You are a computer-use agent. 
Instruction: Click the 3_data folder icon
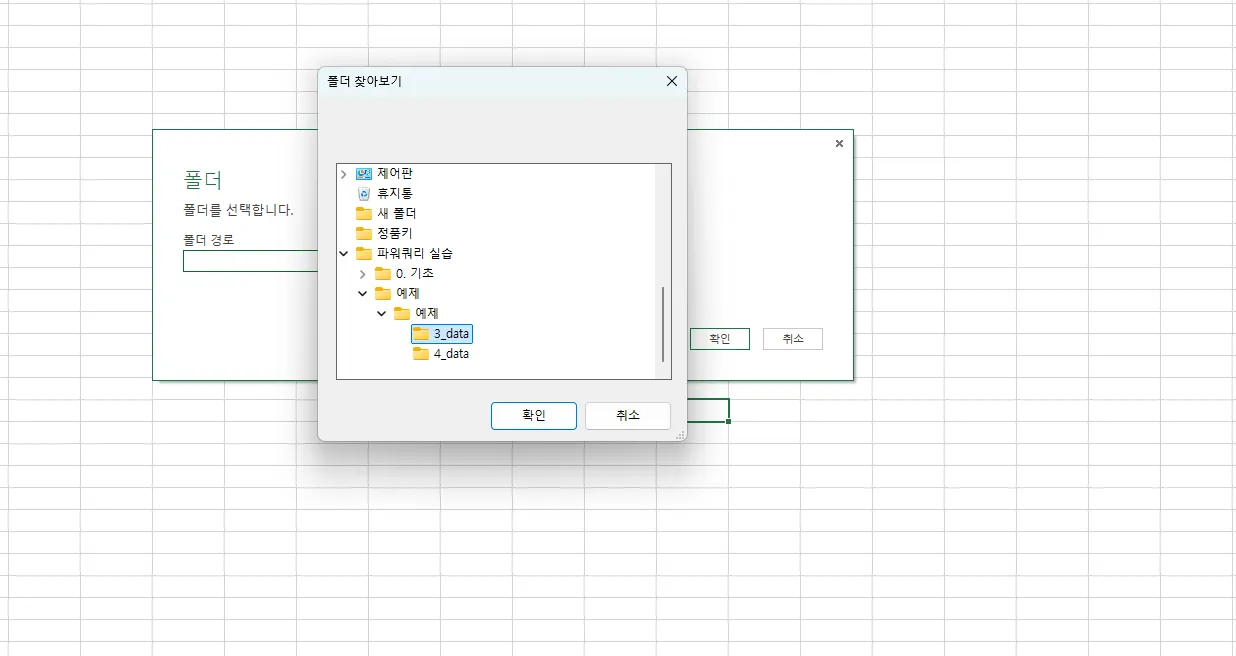tap(419, 334)
